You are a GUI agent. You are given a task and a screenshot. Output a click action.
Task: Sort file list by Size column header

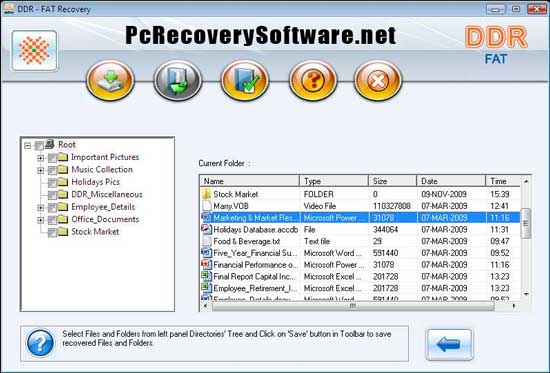point(393,181)
